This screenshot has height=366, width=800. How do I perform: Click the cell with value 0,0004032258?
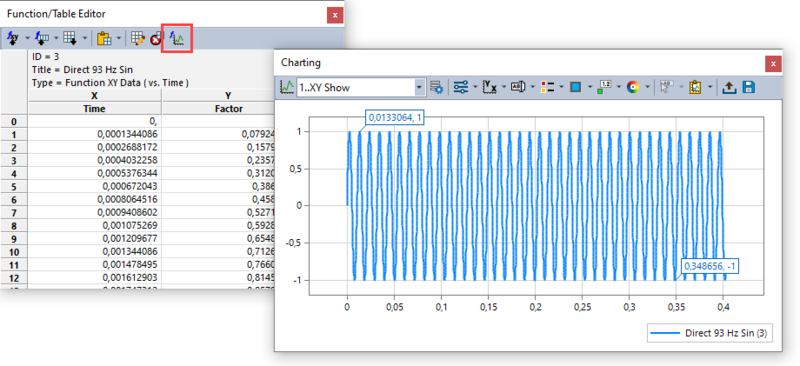click(94, 160)
